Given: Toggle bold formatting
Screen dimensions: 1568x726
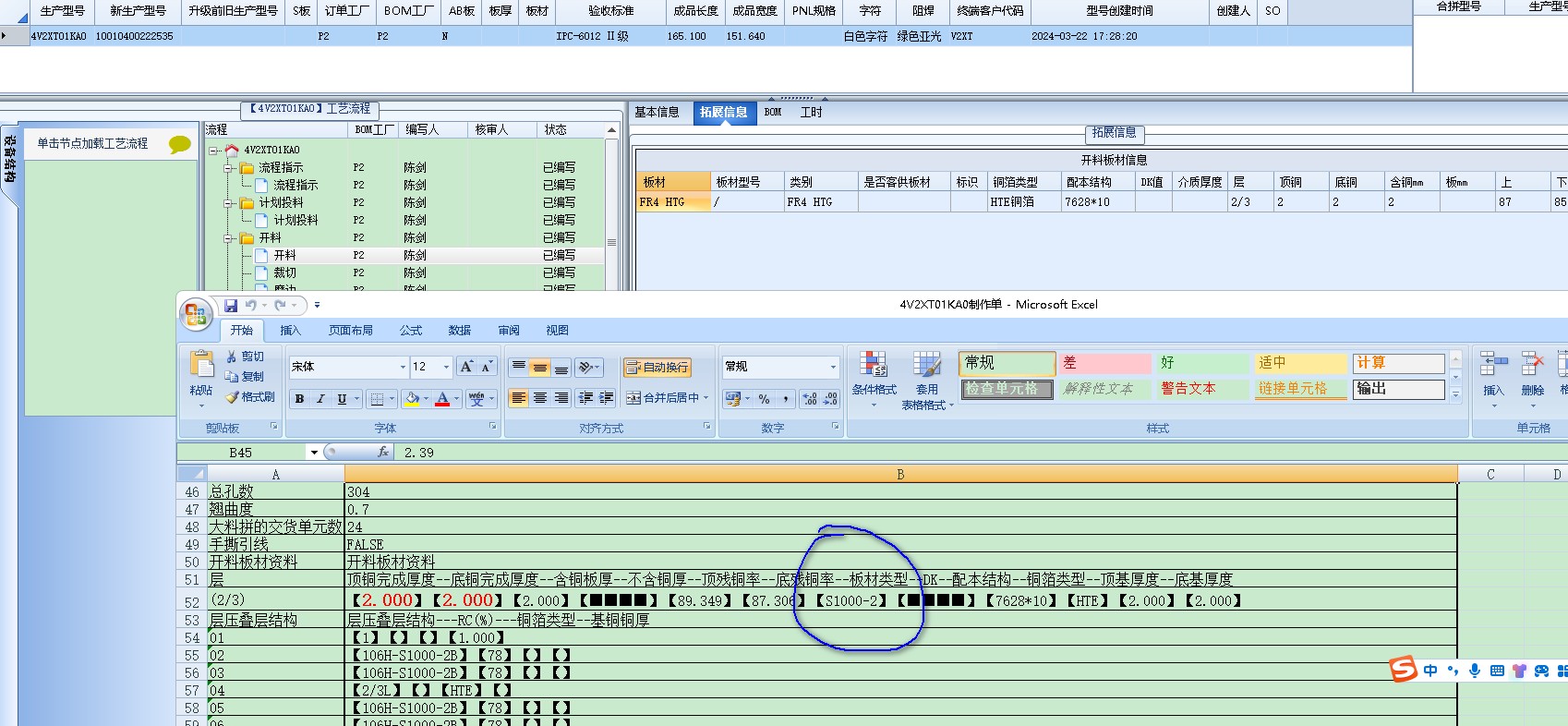Looking at the screenshot, I should coord(299,399).
